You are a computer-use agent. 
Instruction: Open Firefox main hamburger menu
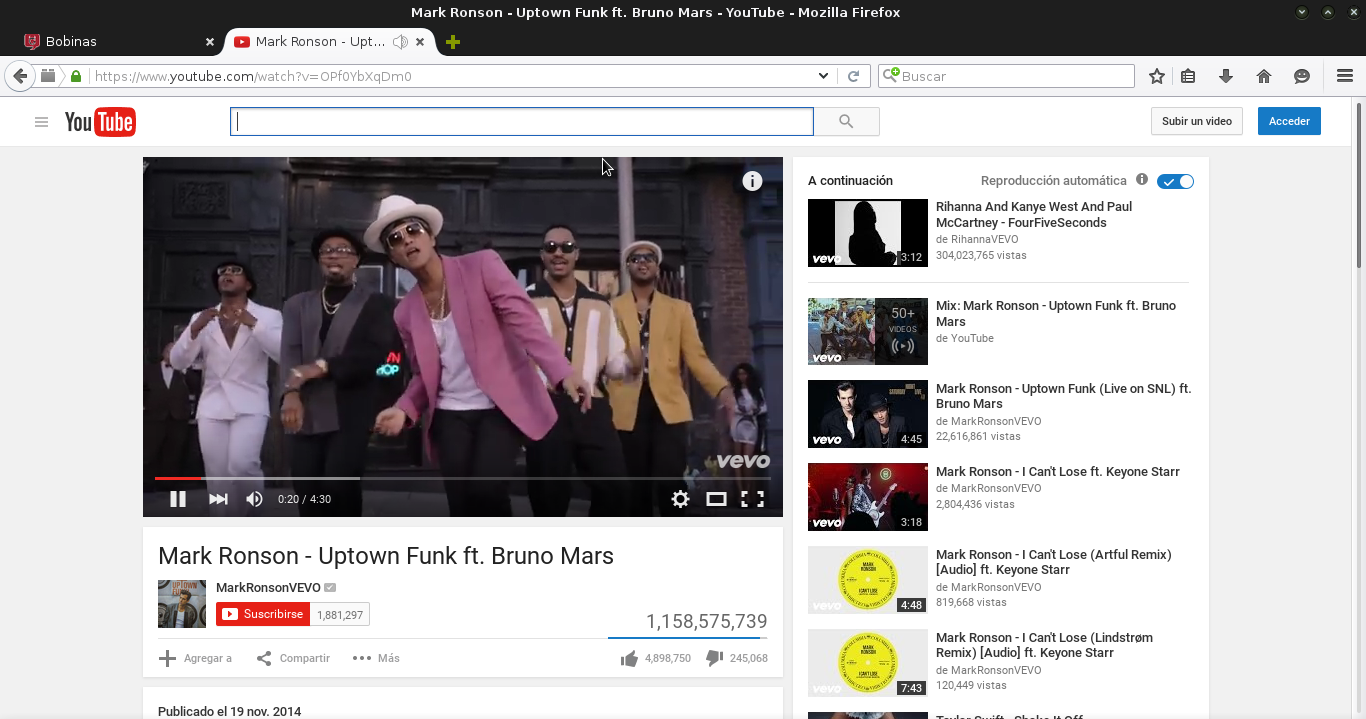(1345, 76)
